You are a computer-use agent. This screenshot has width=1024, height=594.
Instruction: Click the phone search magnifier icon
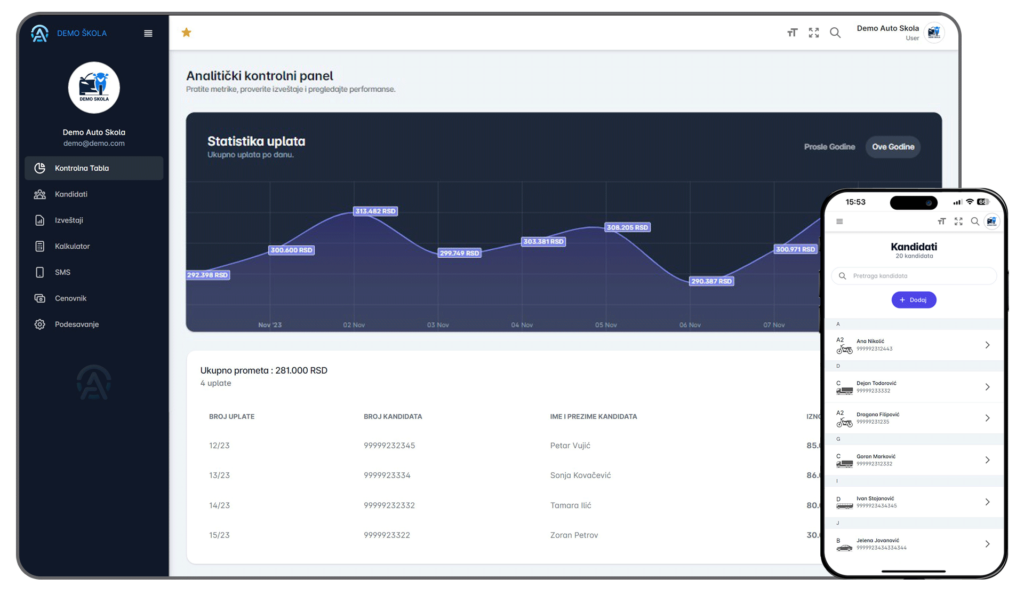point(975,221)
